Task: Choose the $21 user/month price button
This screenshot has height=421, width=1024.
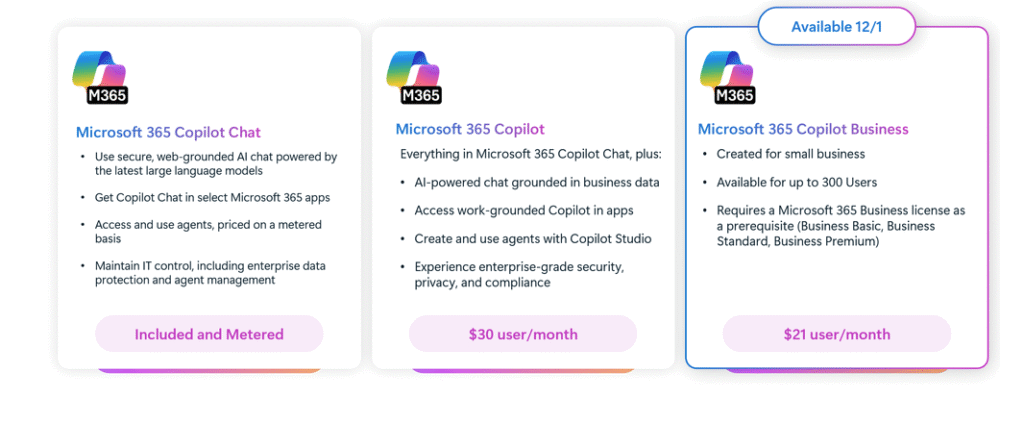Action: (x=836, y=334)
